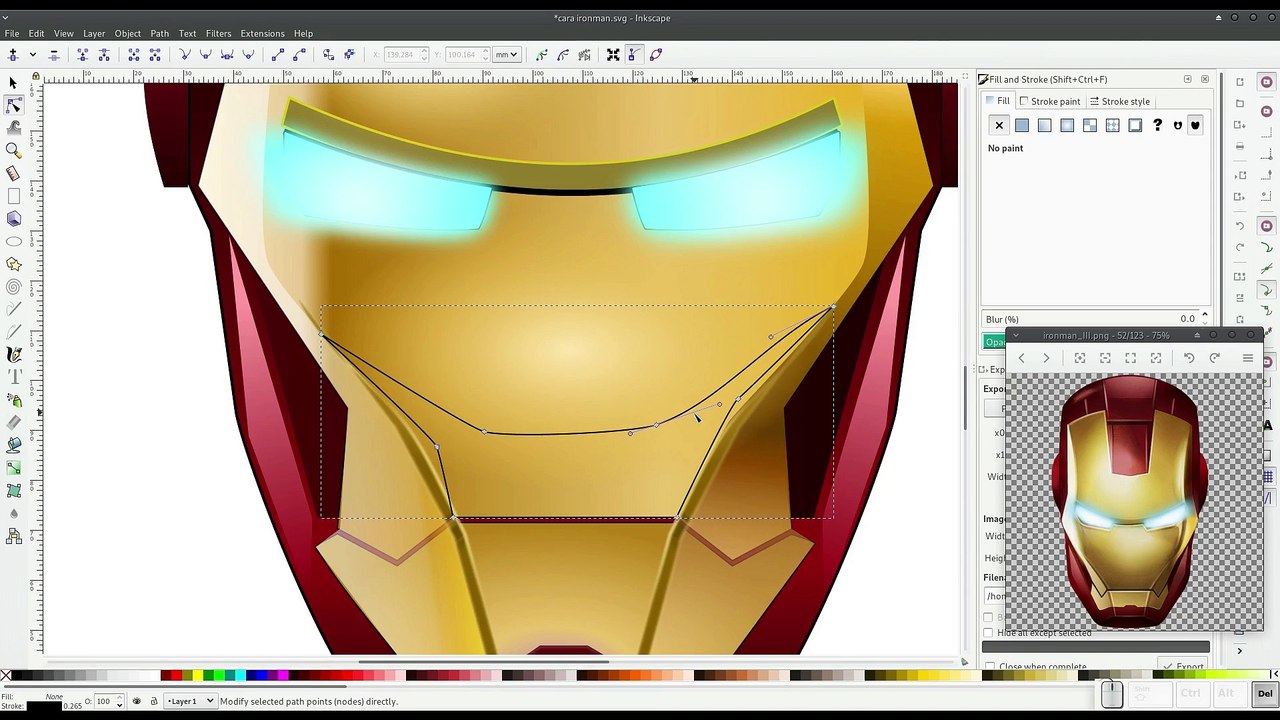The width and height of the screenshot is (1280, 720).
Task: Open image viewer hamburger menu
Action: pyautogui.click(x=1247, y=358)
